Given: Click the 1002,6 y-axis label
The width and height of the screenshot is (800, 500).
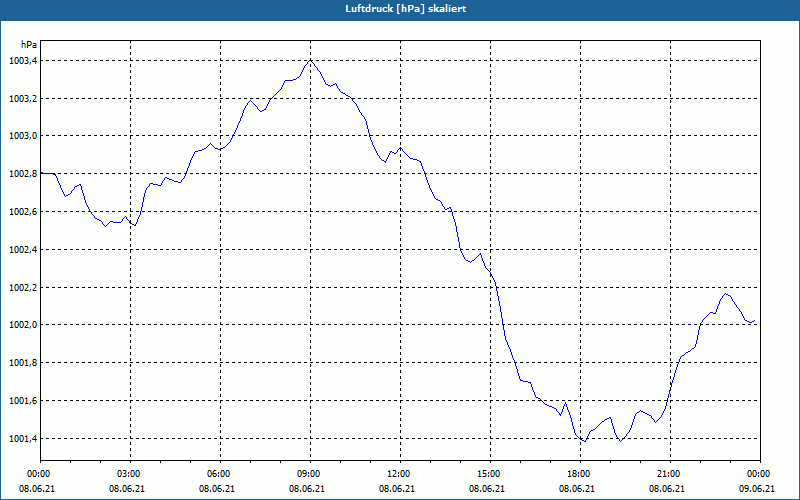Looking at the screenshot, I should (23, 212).
